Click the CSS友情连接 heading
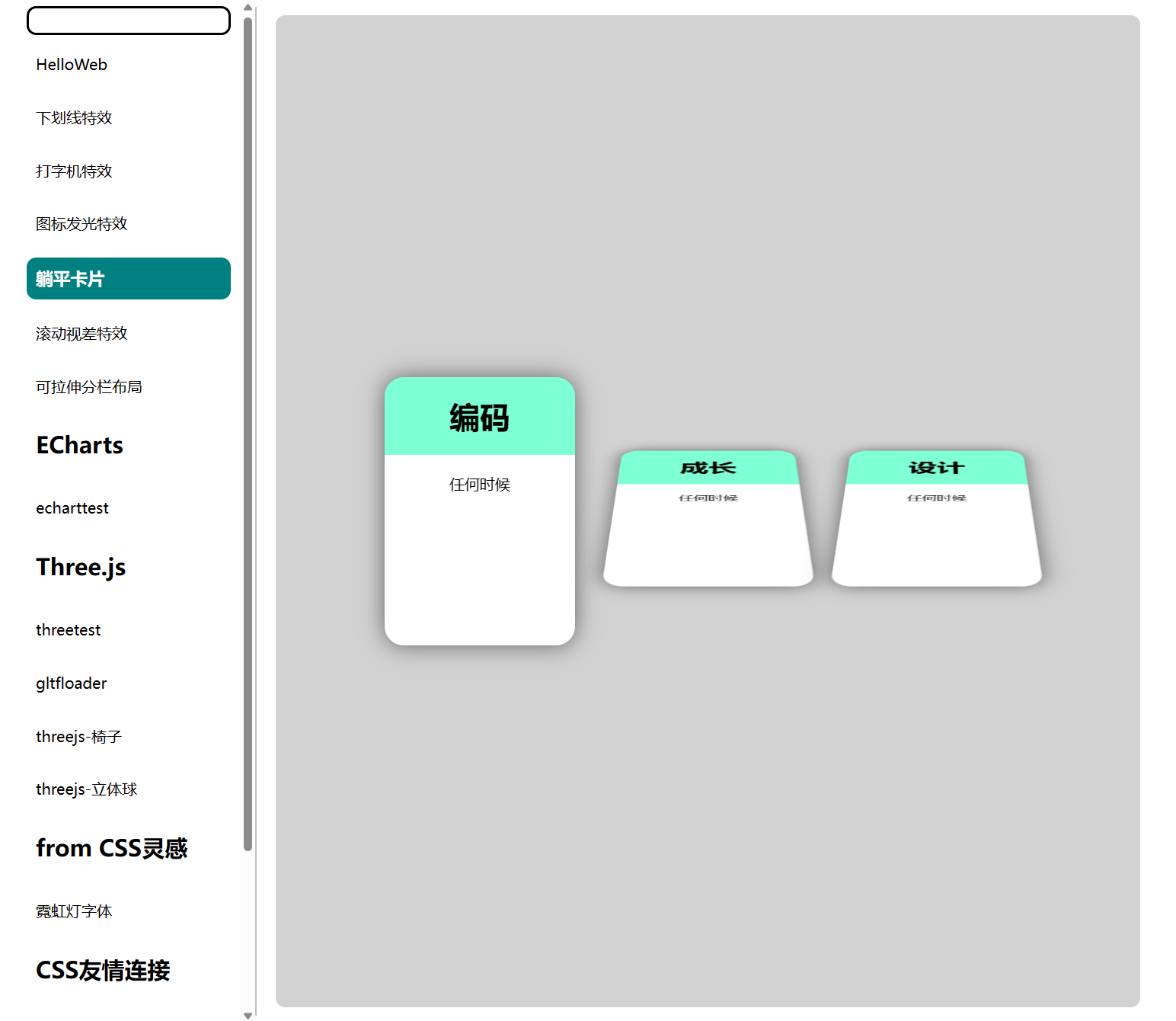This screenshot has height=1021, width=1176. coord(103,970)
